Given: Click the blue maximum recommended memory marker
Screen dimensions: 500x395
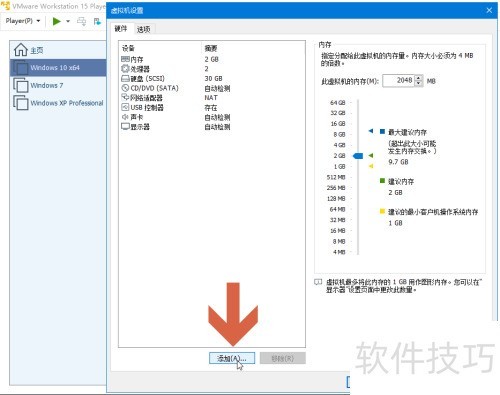Looking at the screenshot, I should pos(371,131).
